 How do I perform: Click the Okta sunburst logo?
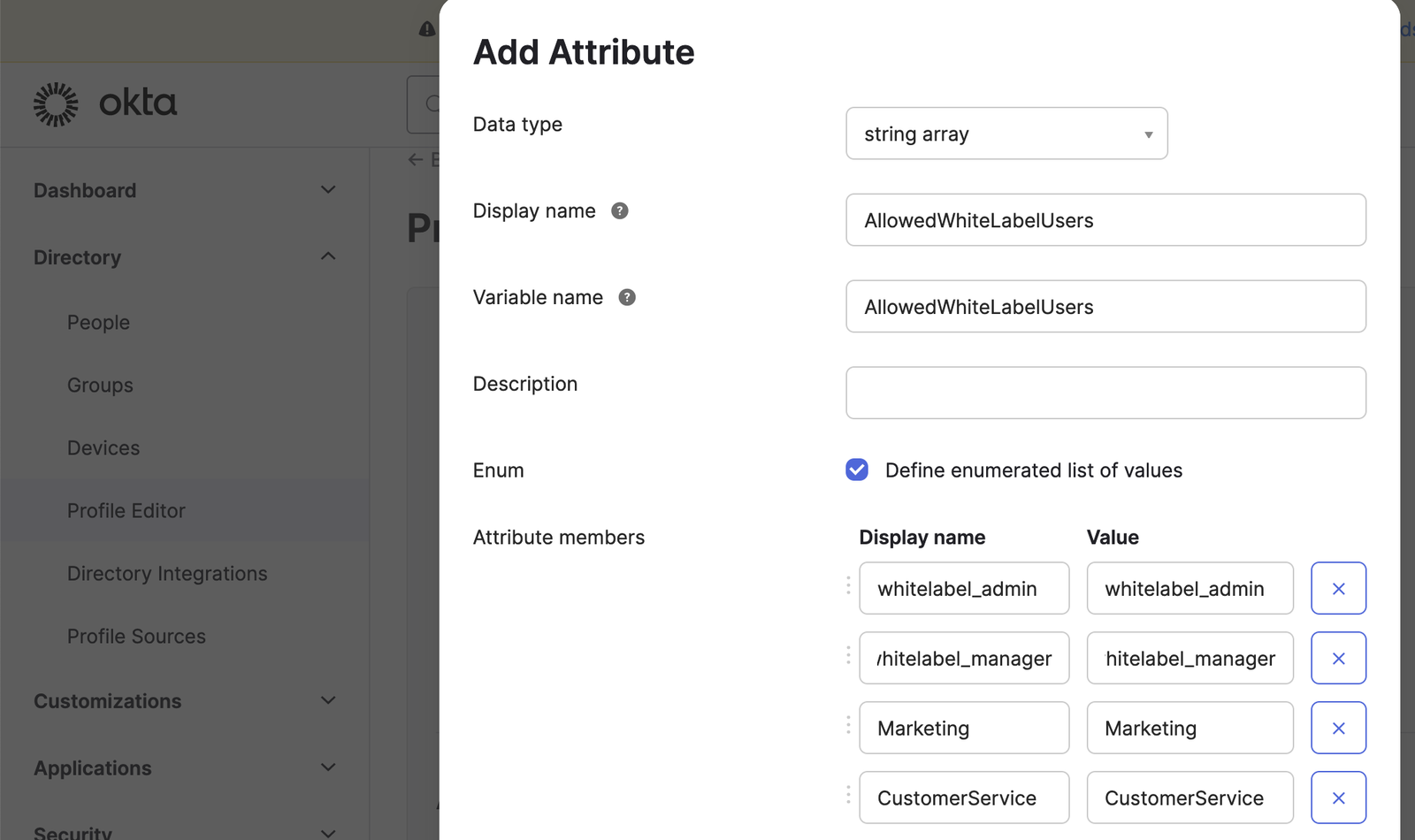tap(56, 104)
